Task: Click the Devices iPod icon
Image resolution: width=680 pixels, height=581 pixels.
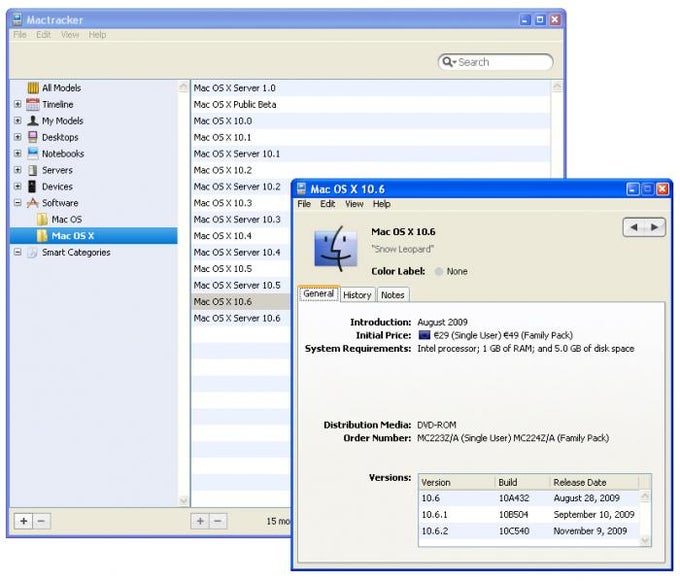Action: 32,186
